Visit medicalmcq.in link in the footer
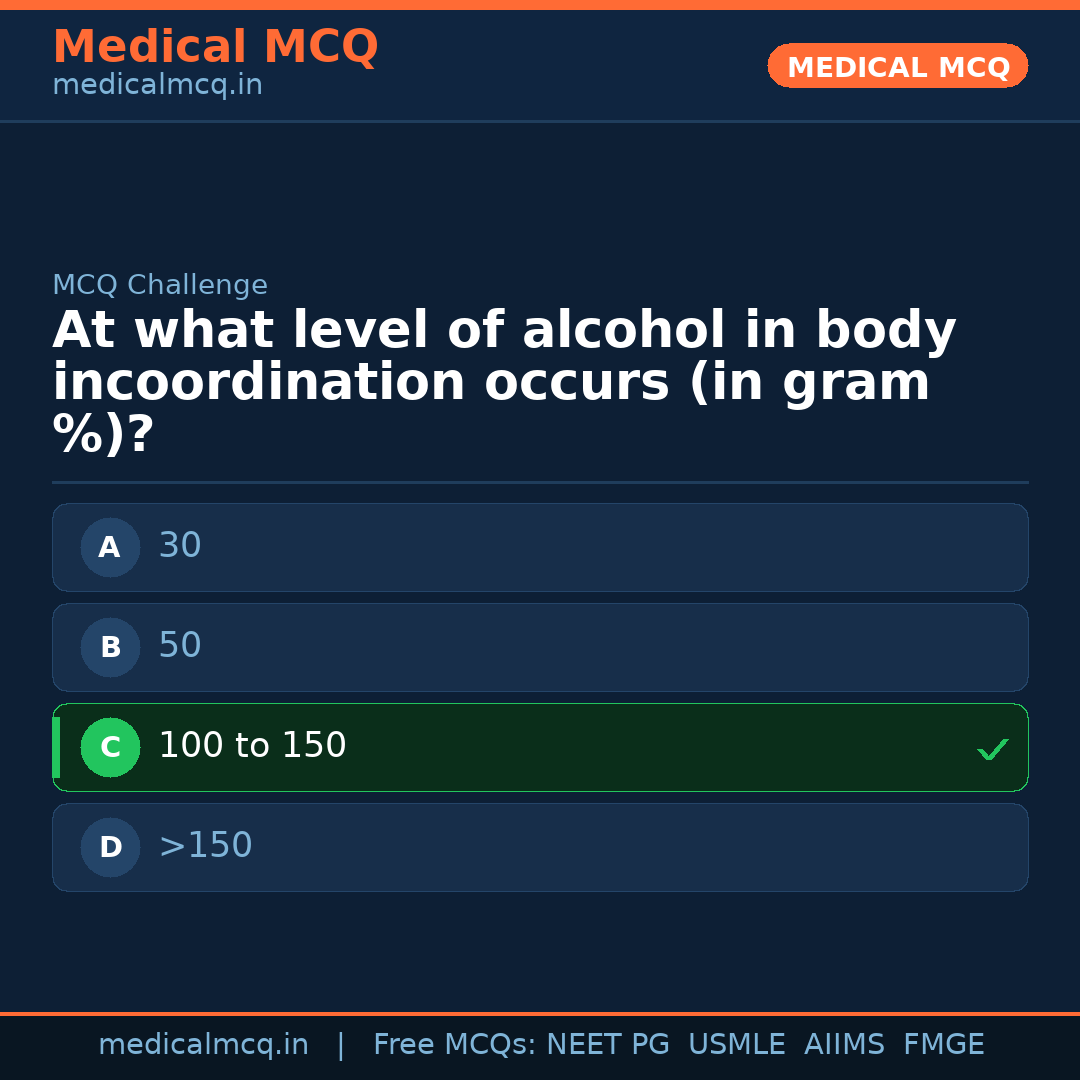This screenshot has width=1080, height=1080. click(x=203, y=1045)
